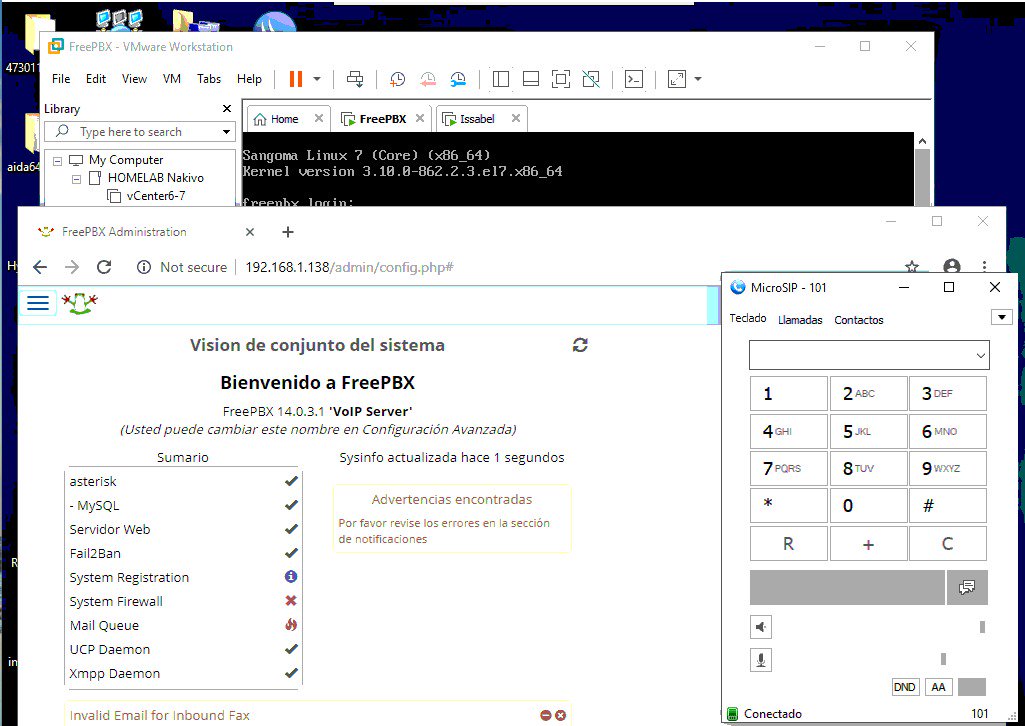
Task: Click the # key on MicroSIP keypad
Action: click(x=947, y=506)
